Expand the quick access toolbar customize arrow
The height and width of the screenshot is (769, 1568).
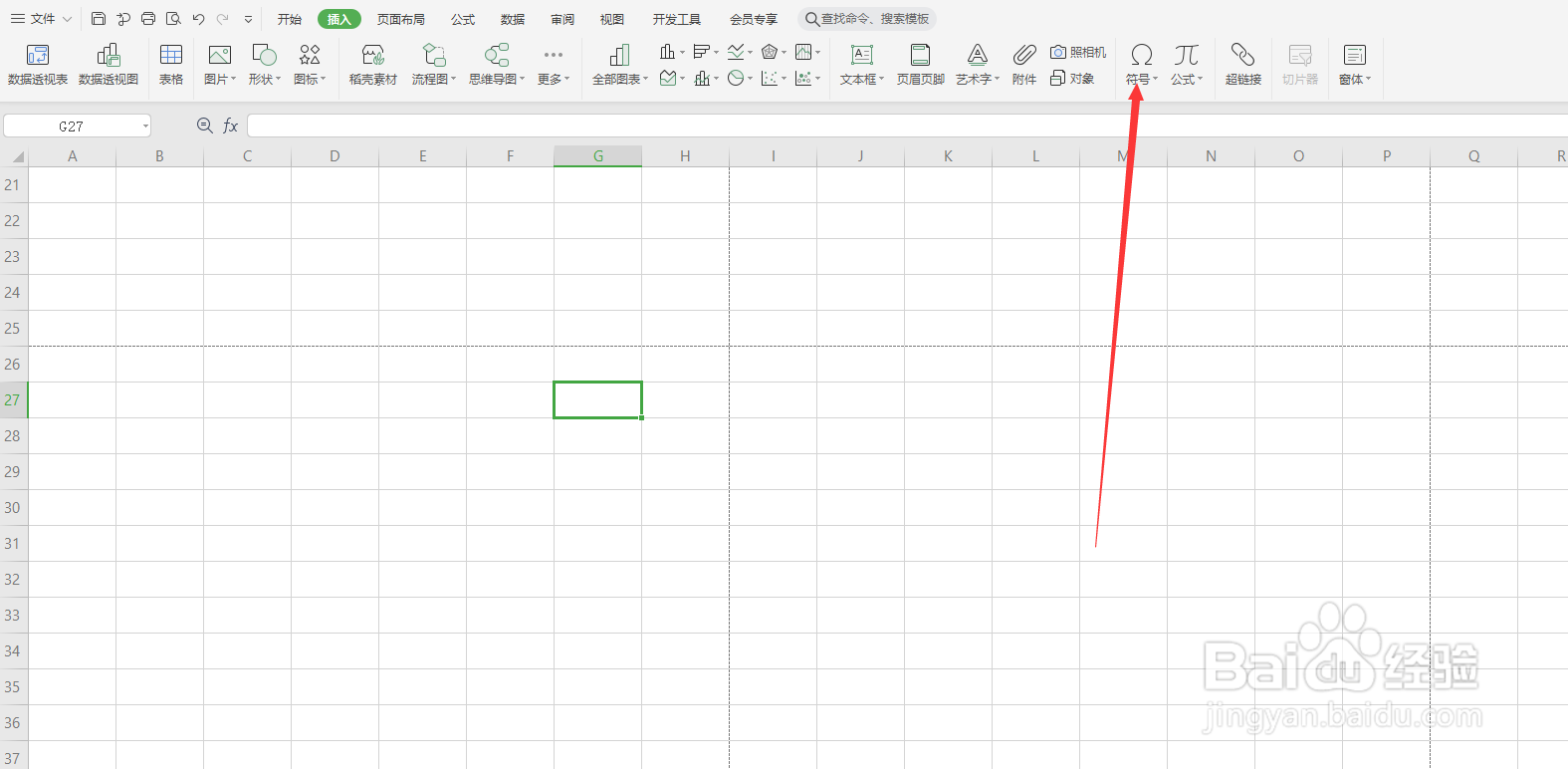point(248,19)
